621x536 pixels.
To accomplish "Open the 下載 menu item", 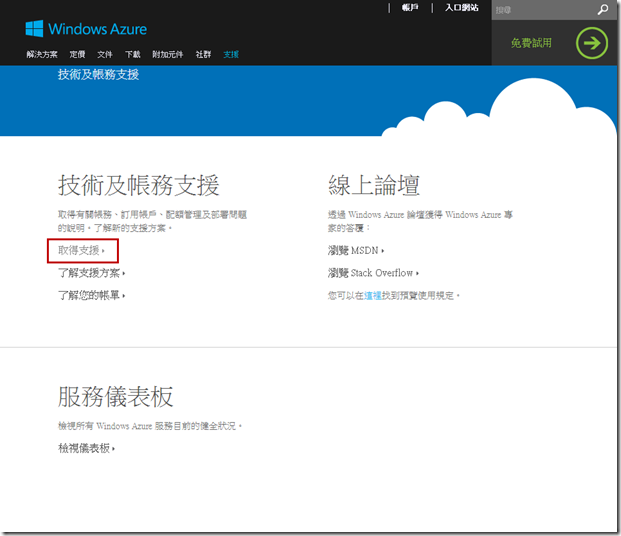I will (x=133, y=54).
